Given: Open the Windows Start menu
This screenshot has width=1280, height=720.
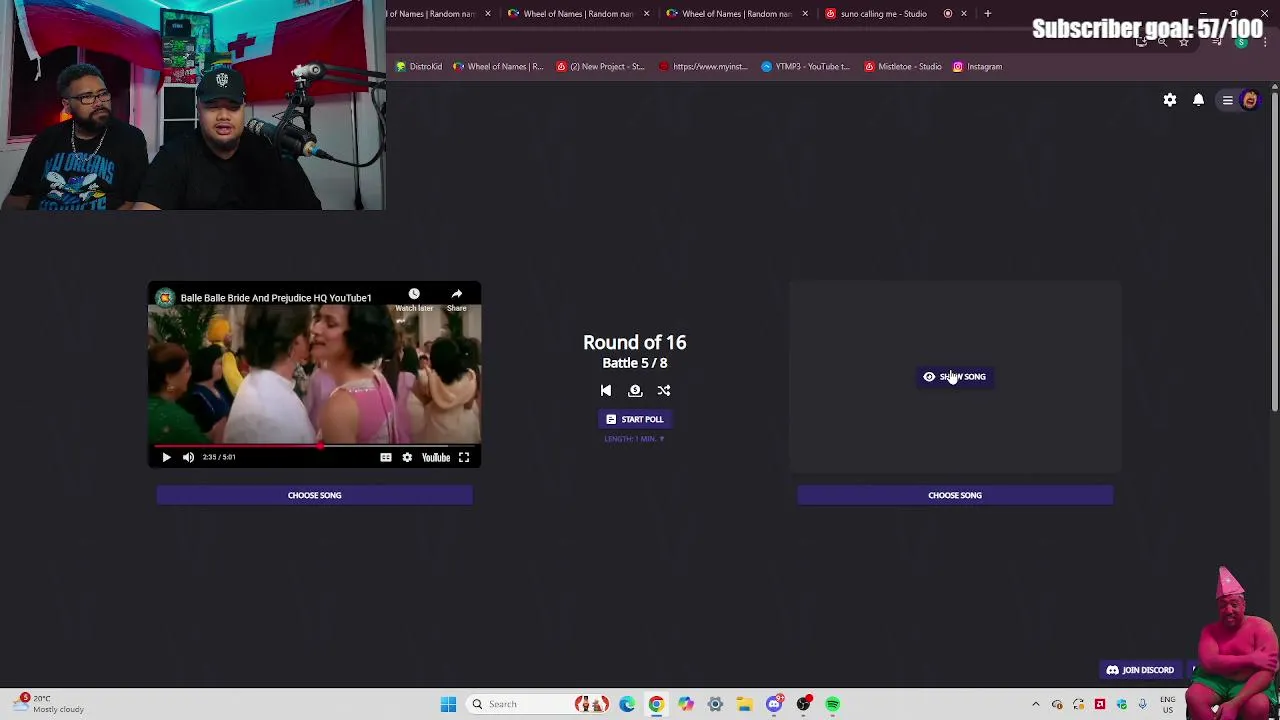Looking at the screenshot, I should click(x=448, y=704).
